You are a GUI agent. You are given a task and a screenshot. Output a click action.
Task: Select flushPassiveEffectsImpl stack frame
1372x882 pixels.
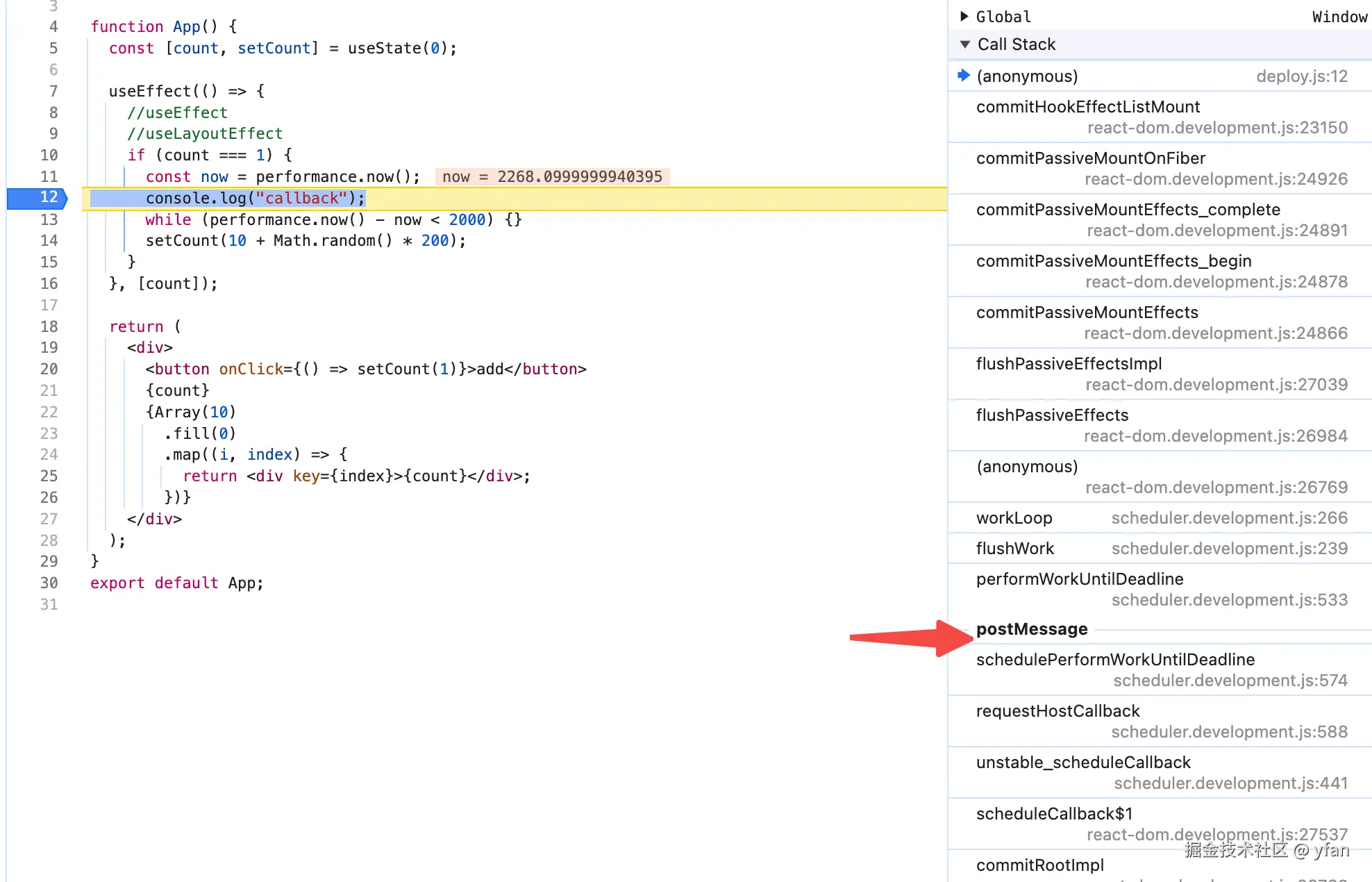[1069, 364]
